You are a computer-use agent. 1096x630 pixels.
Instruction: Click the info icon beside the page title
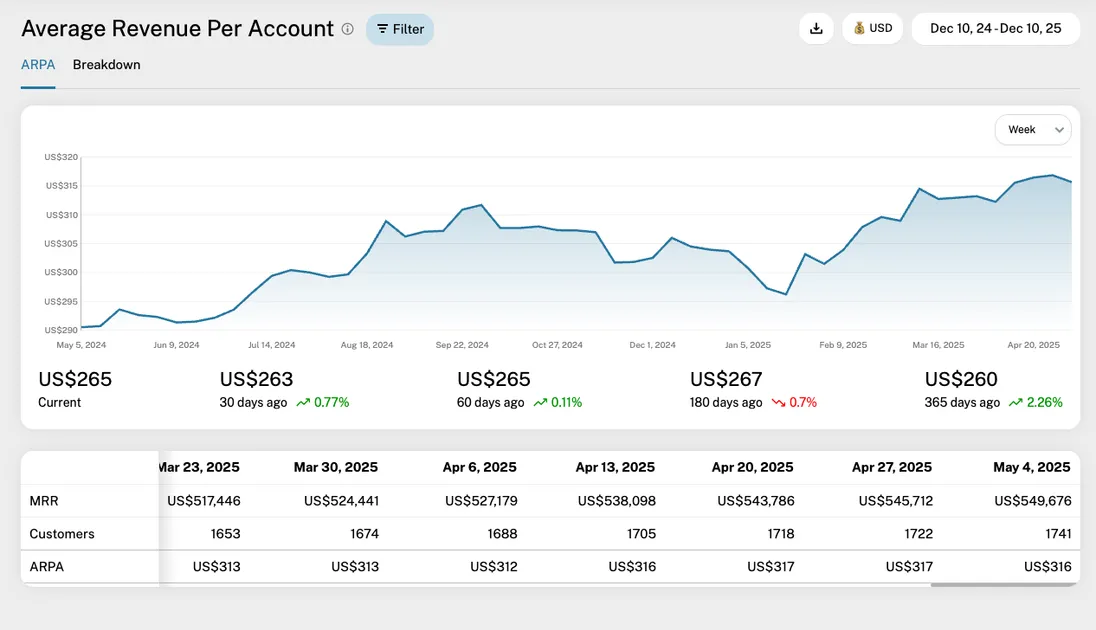tap(347, 29)
